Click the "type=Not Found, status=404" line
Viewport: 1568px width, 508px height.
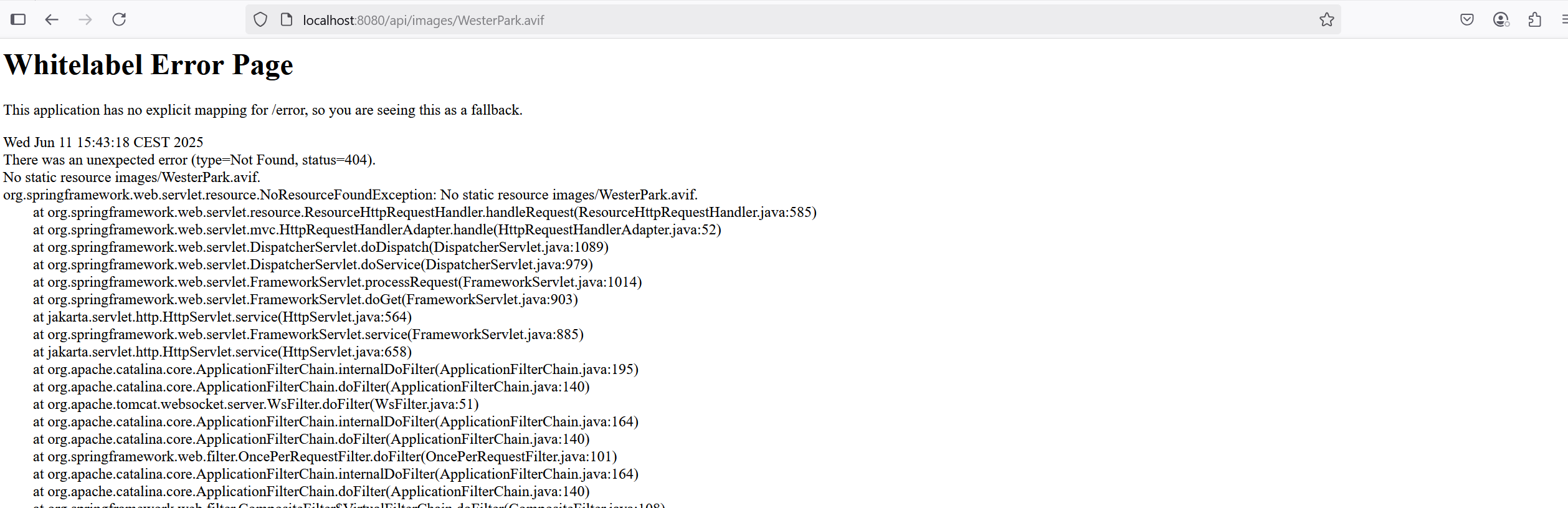[189, 160]
